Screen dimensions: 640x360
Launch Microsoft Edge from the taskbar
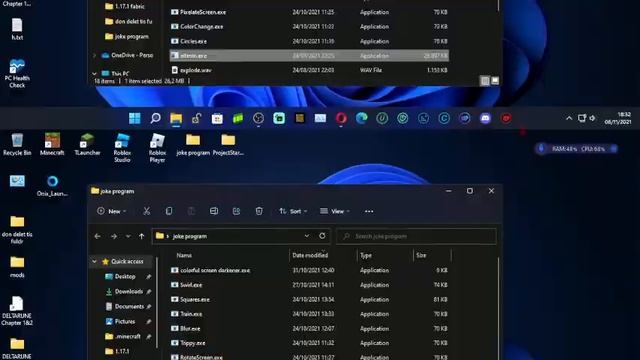click(x=362, y=118)
